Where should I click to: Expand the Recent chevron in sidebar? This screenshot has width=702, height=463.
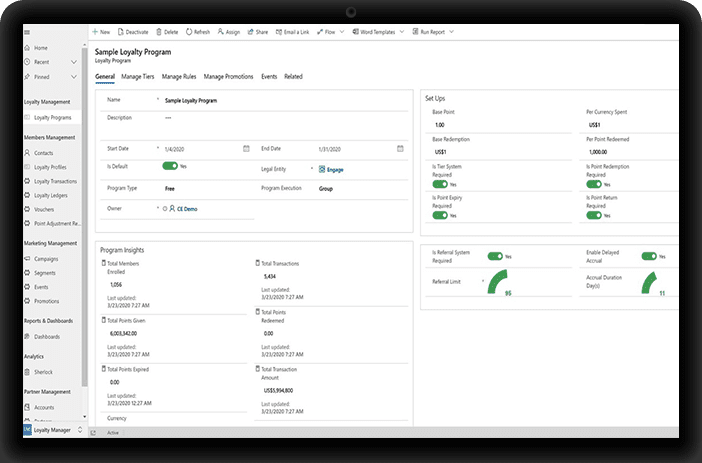[x=75, y=62]
